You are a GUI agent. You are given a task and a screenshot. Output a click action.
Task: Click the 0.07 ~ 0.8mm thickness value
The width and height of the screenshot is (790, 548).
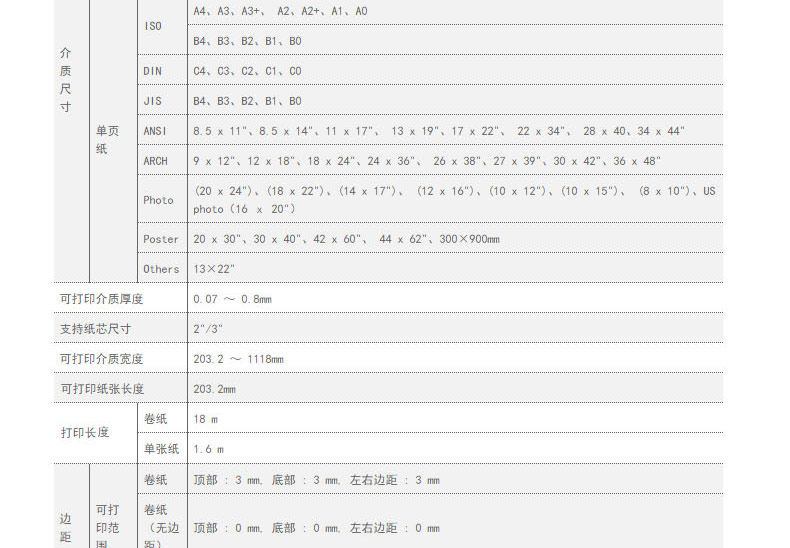pos(232,299)
